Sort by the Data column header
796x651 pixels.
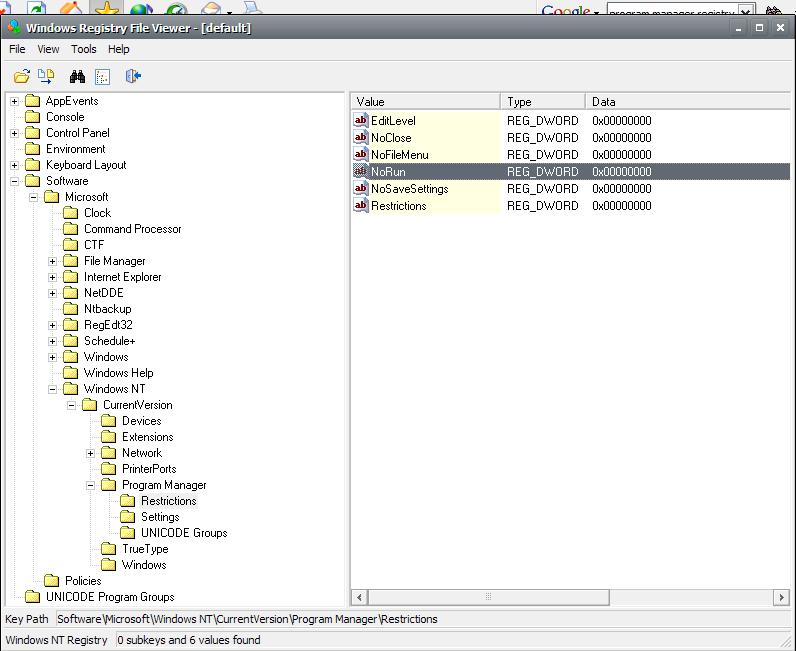[687, 102]
